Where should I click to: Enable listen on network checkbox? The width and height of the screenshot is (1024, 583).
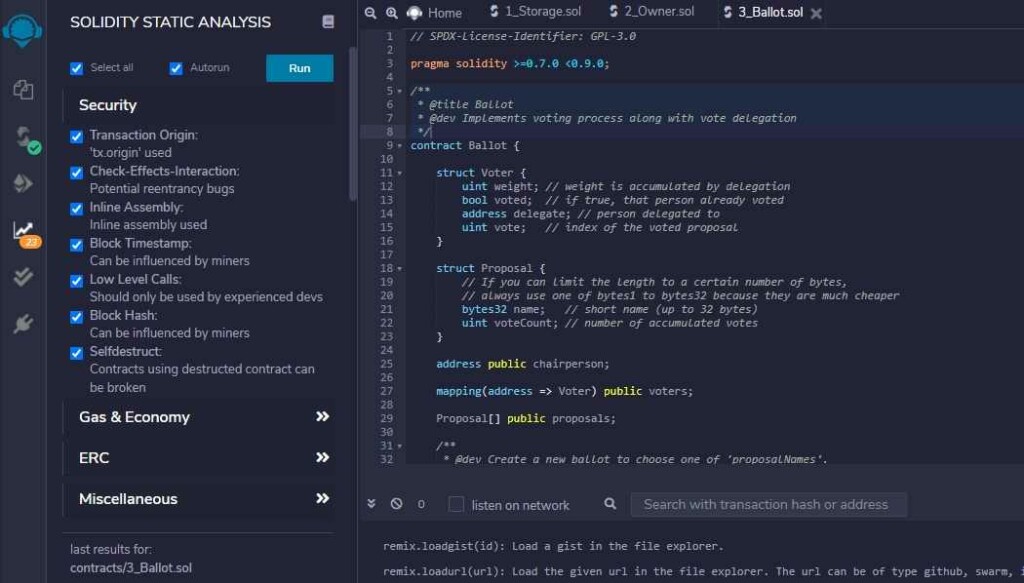point(456,504)
